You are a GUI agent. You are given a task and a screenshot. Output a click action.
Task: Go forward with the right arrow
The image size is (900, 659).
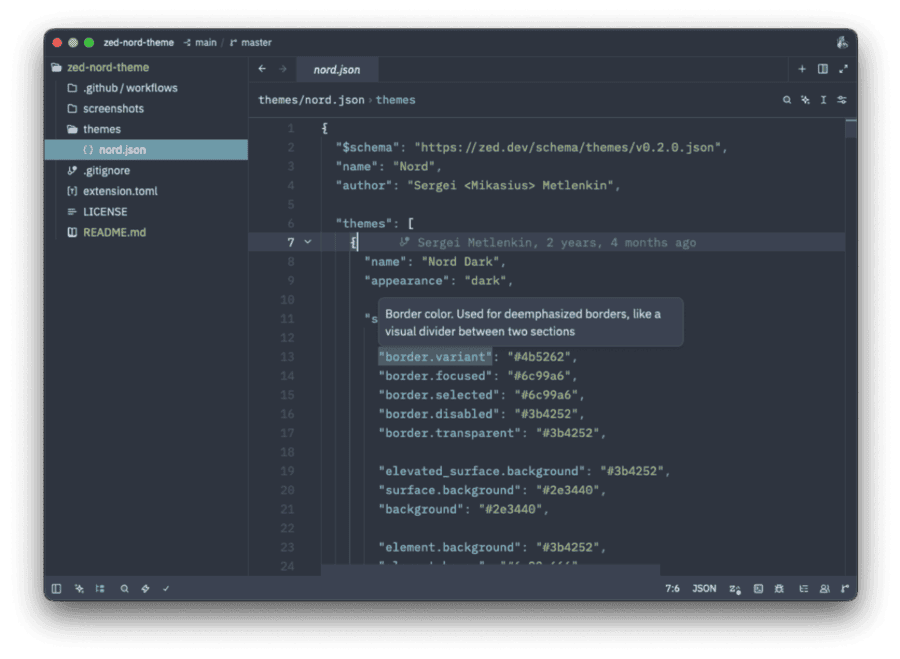click(282, 69)
